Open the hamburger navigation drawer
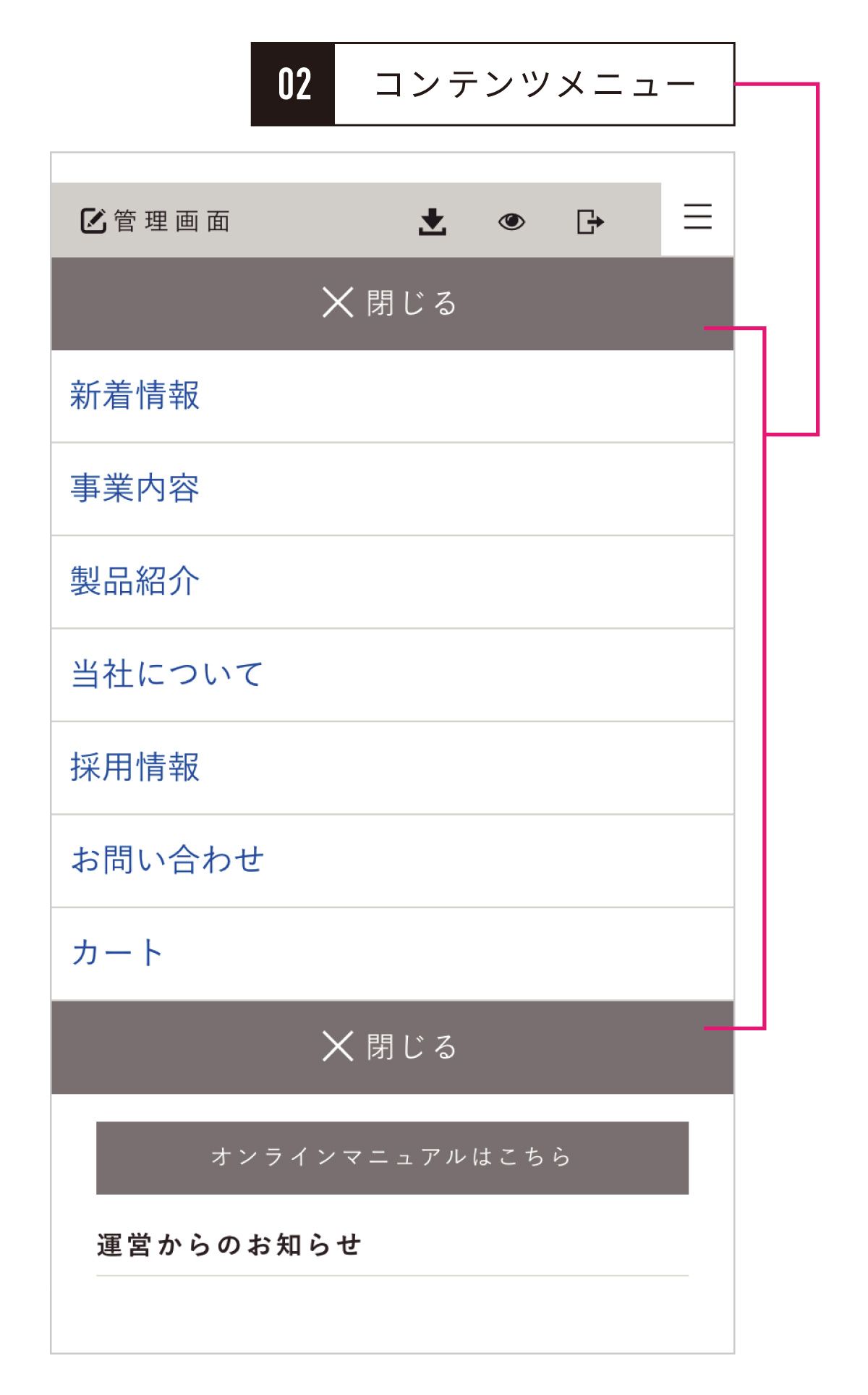 click(x=697, y=217)
